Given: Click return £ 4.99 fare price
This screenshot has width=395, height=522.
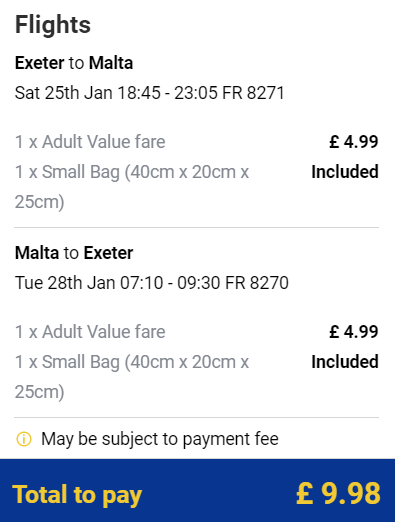Looking at the screenshot, I should 354,332.
